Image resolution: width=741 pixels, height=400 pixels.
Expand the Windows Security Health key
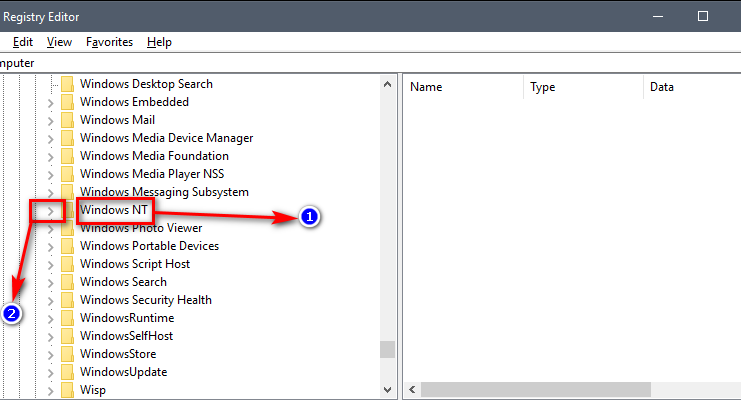51,301
